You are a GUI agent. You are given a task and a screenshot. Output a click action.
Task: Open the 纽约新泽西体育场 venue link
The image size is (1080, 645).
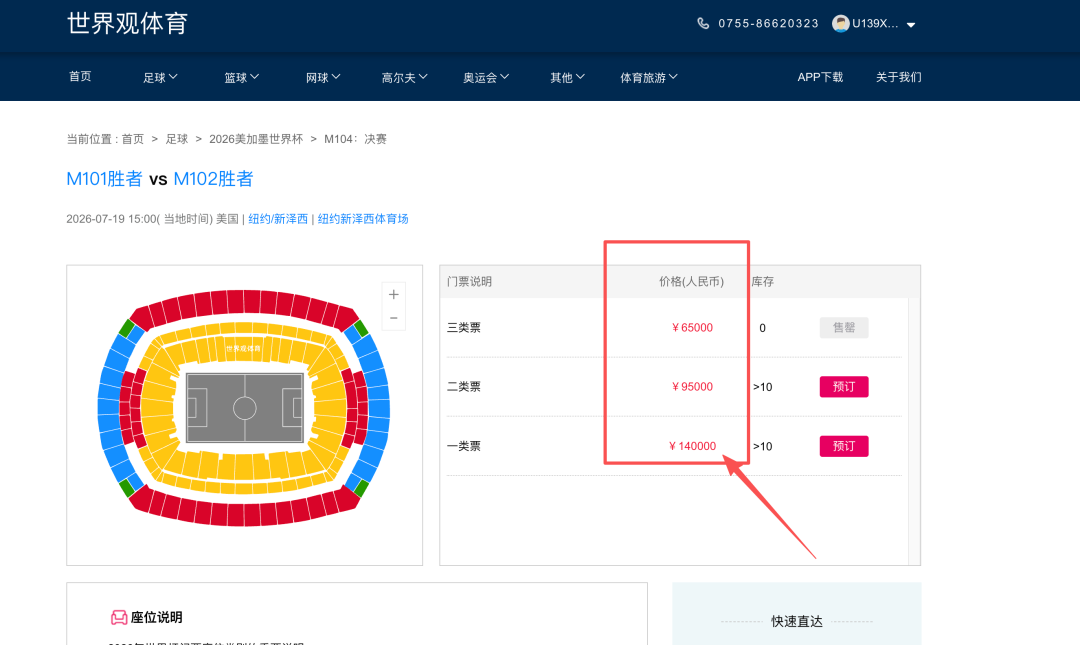click(363, 219)
